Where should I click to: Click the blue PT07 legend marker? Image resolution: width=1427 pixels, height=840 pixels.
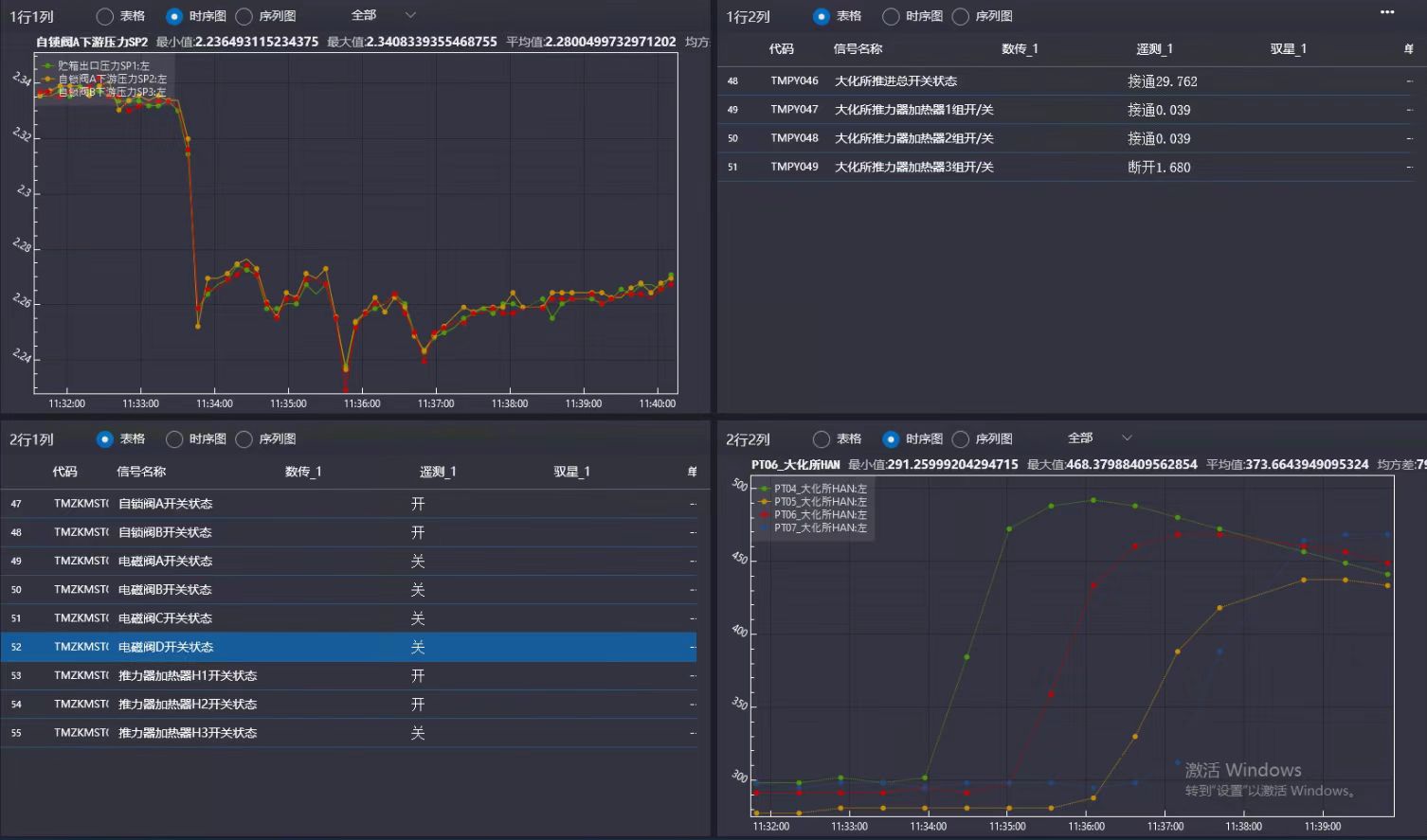(x=766, y=528)
